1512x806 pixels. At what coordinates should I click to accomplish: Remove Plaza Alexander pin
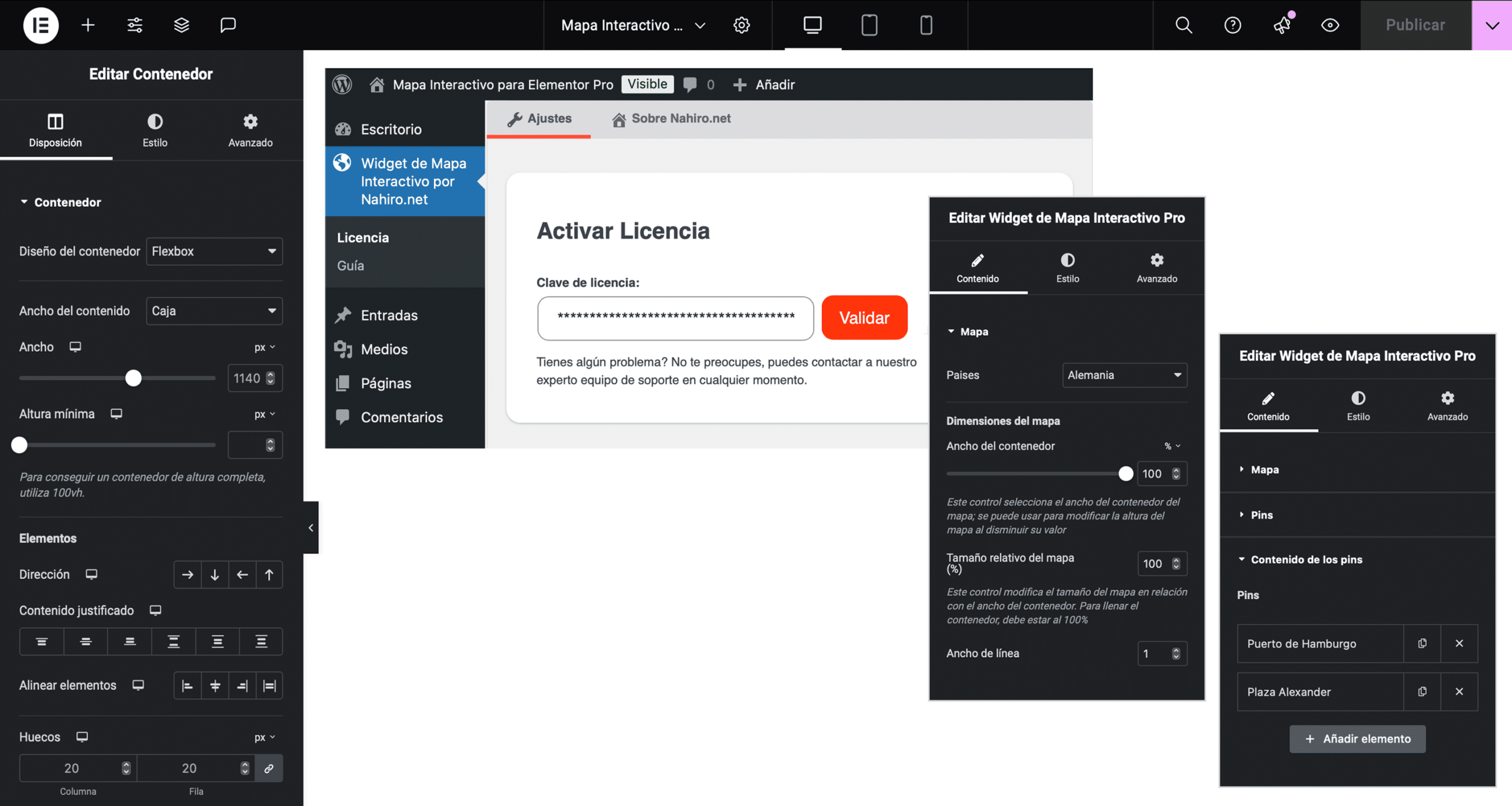[x=1459, y=691]
